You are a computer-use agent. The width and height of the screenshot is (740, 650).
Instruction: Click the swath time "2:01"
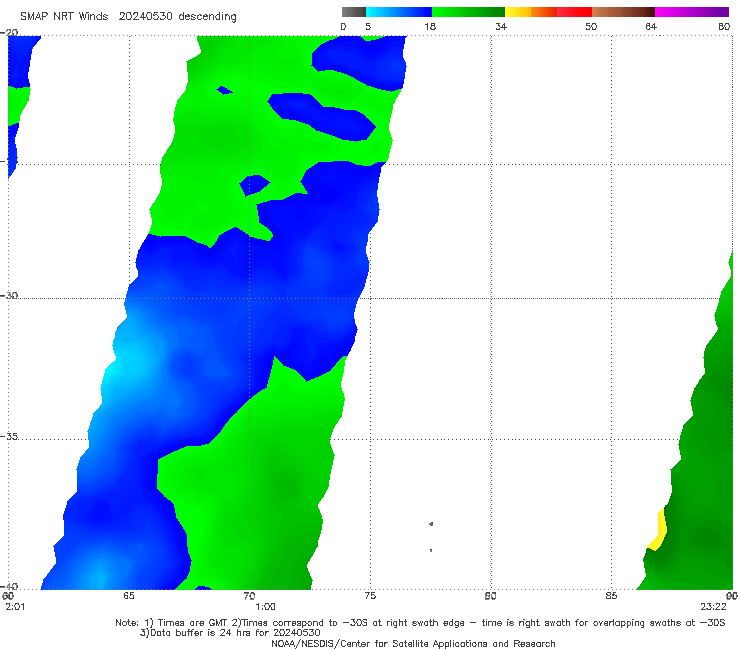coord(15,607)
